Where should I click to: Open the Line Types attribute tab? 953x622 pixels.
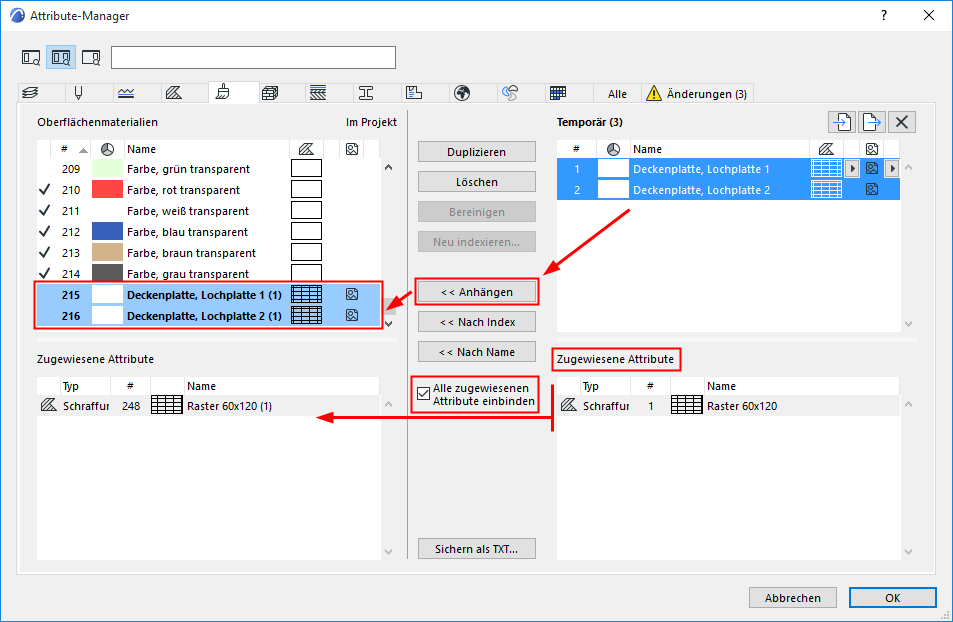click(126, 93)
